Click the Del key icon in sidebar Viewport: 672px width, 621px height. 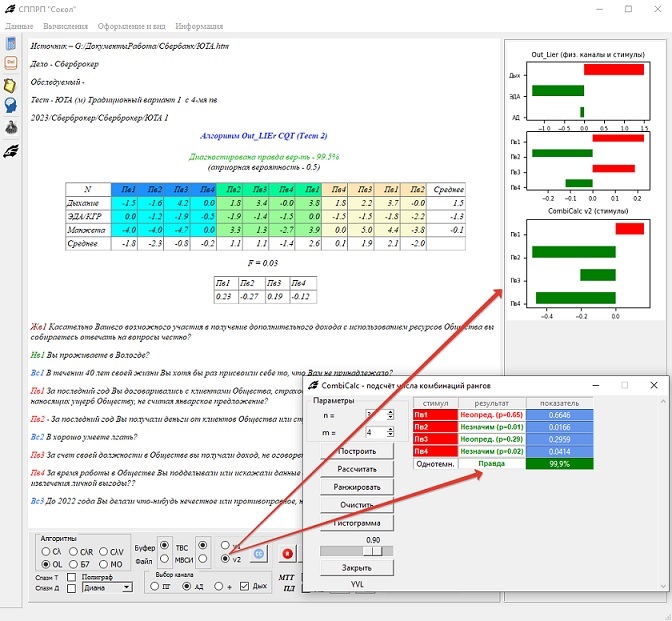11,63
